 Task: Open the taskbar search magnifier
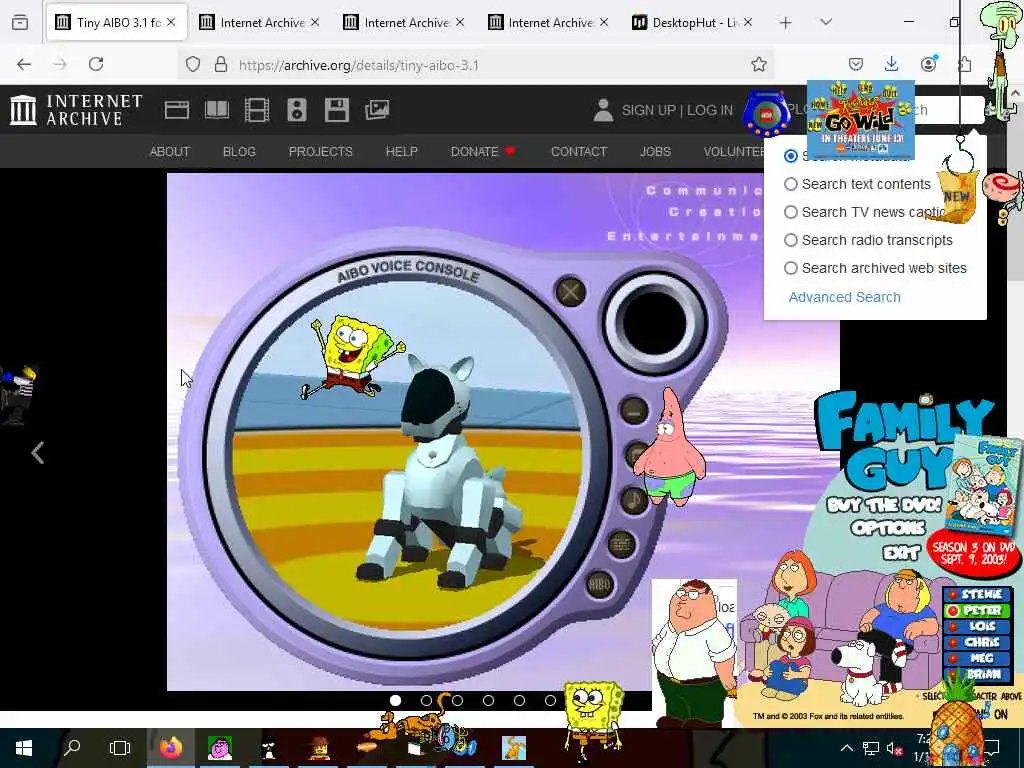72,747
